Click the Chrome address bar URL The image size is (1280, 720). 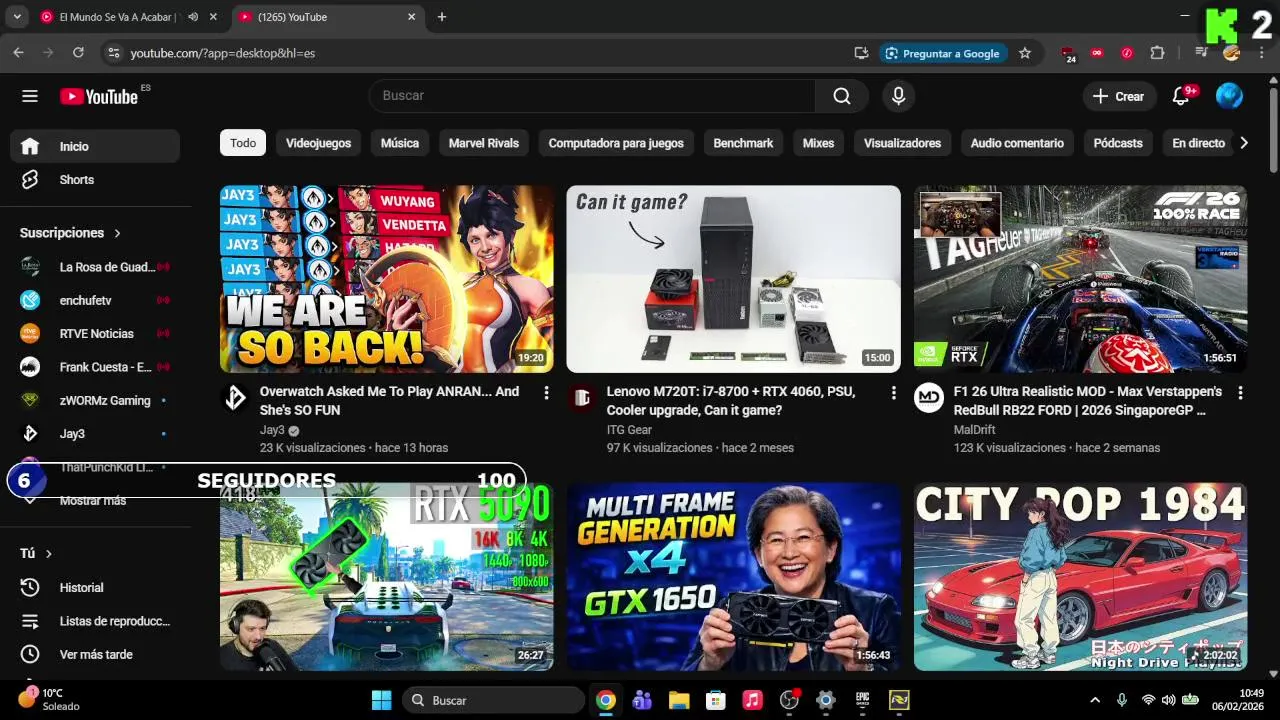tap(223, 53)
